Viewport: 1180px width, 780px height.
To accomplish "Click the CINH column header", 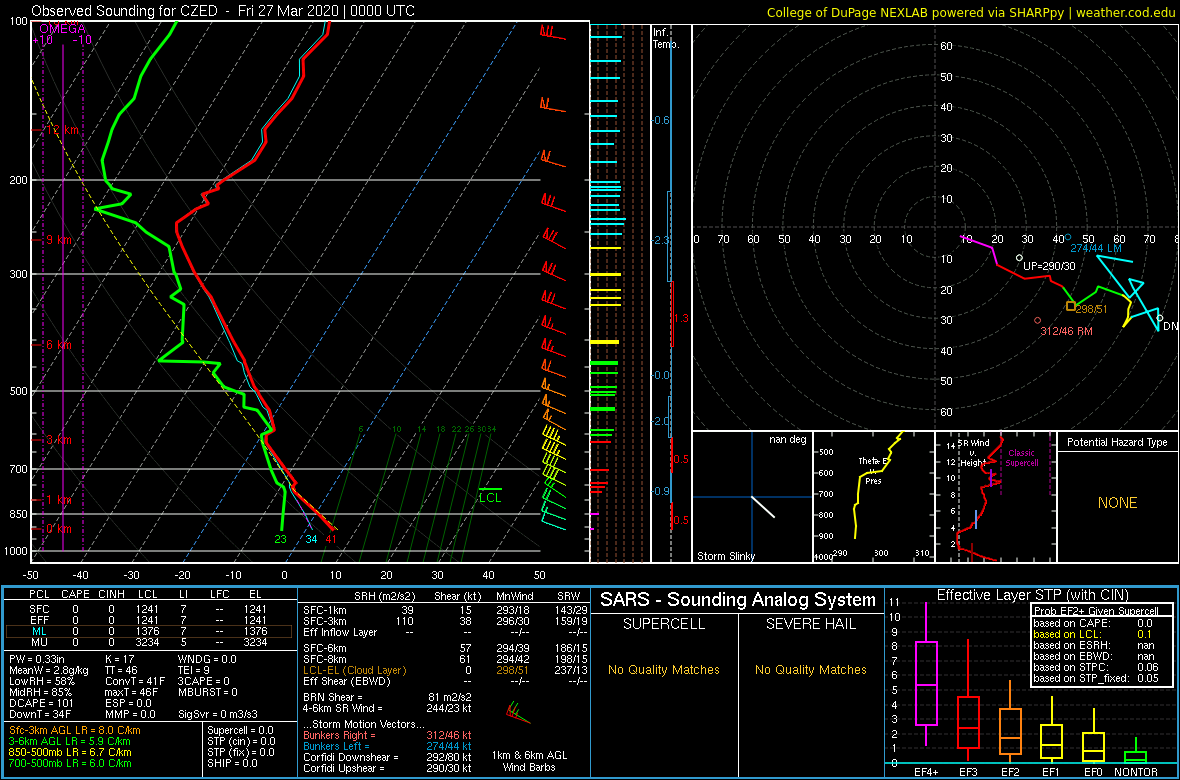I will pyautogui.click(x=112, y=595).
